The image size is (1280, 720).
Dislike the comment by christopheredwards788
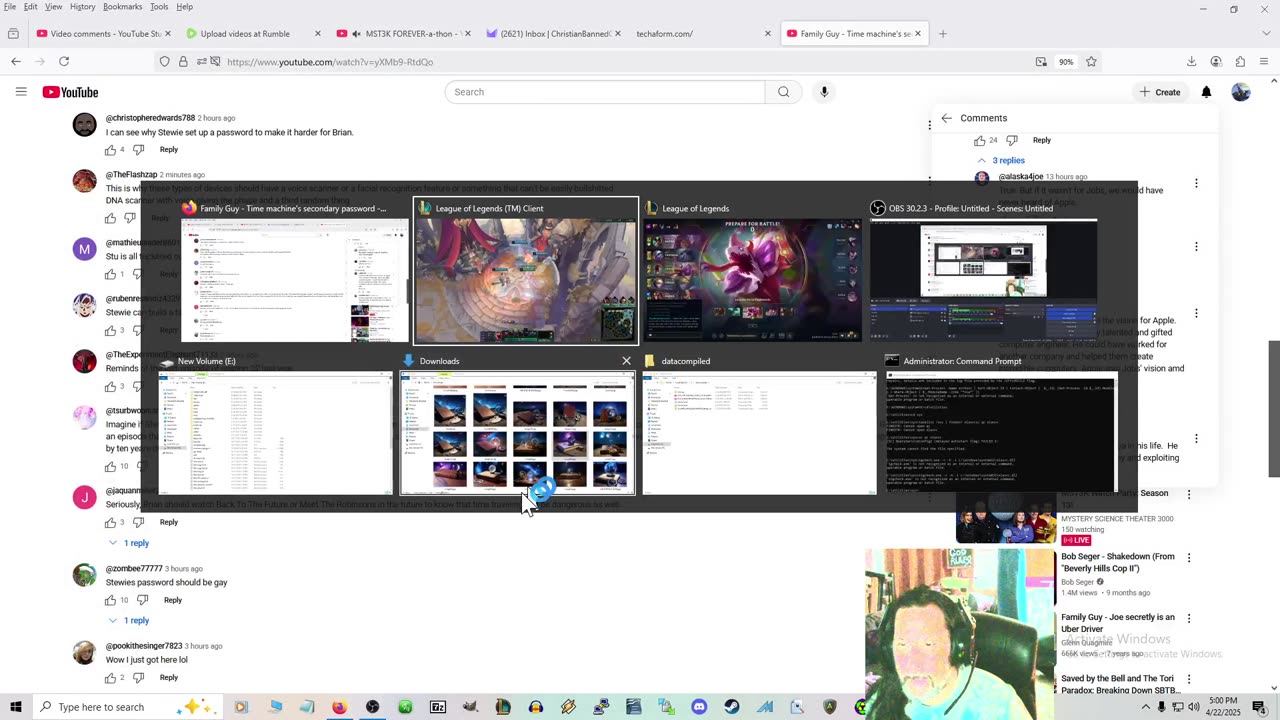click(139, 150)
